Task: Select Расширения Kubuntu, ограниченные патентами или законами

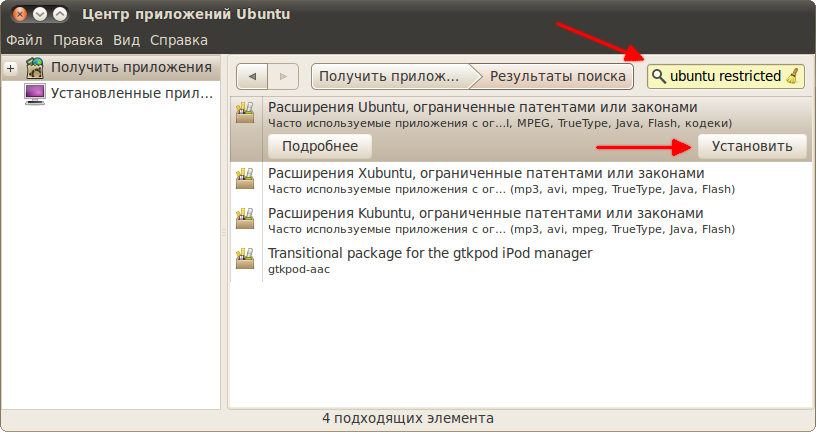Action: (x=486, y=213)
